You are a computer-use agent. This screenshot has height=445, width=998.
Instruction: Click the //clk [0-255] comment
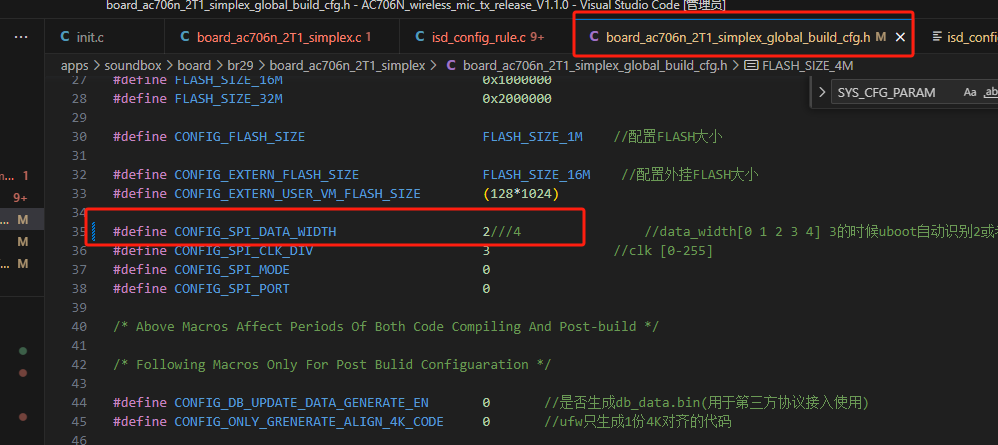(x=663, y=251)
